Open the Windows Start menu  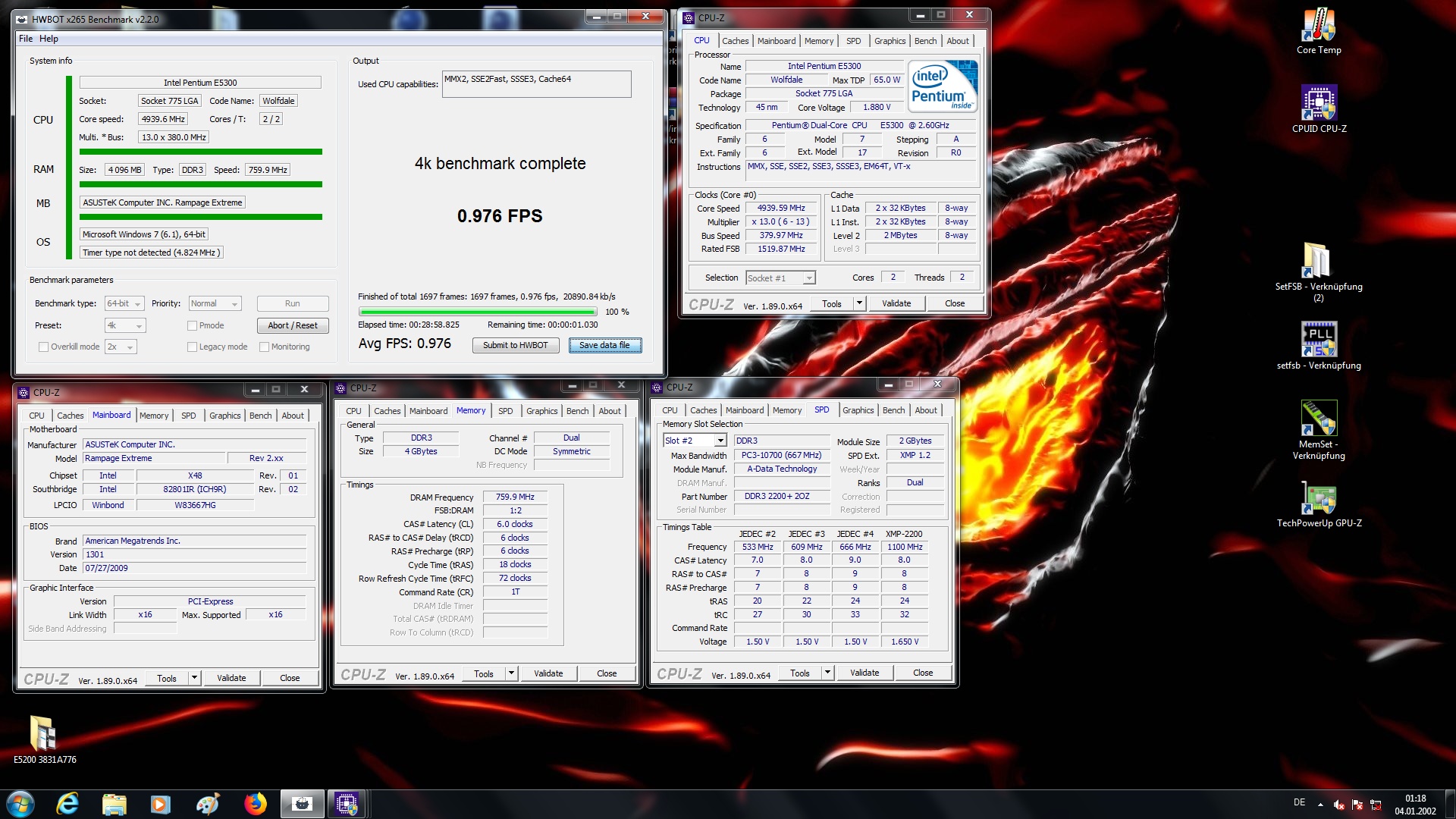click(20, 804)
